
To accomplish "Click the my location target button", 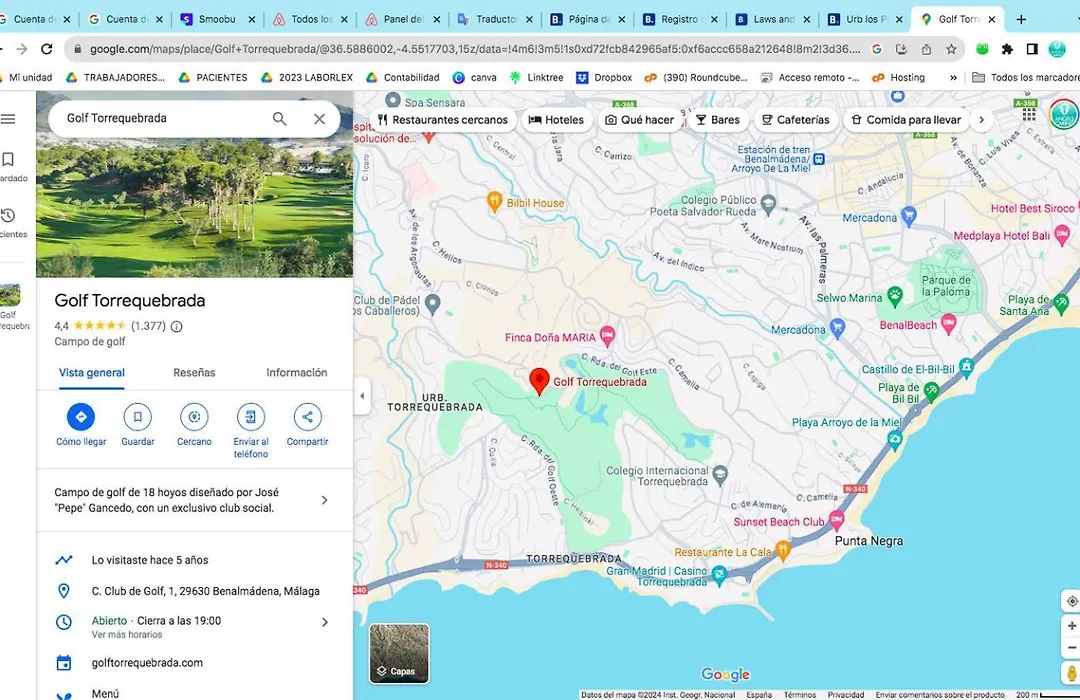I will coord(1072,601).
